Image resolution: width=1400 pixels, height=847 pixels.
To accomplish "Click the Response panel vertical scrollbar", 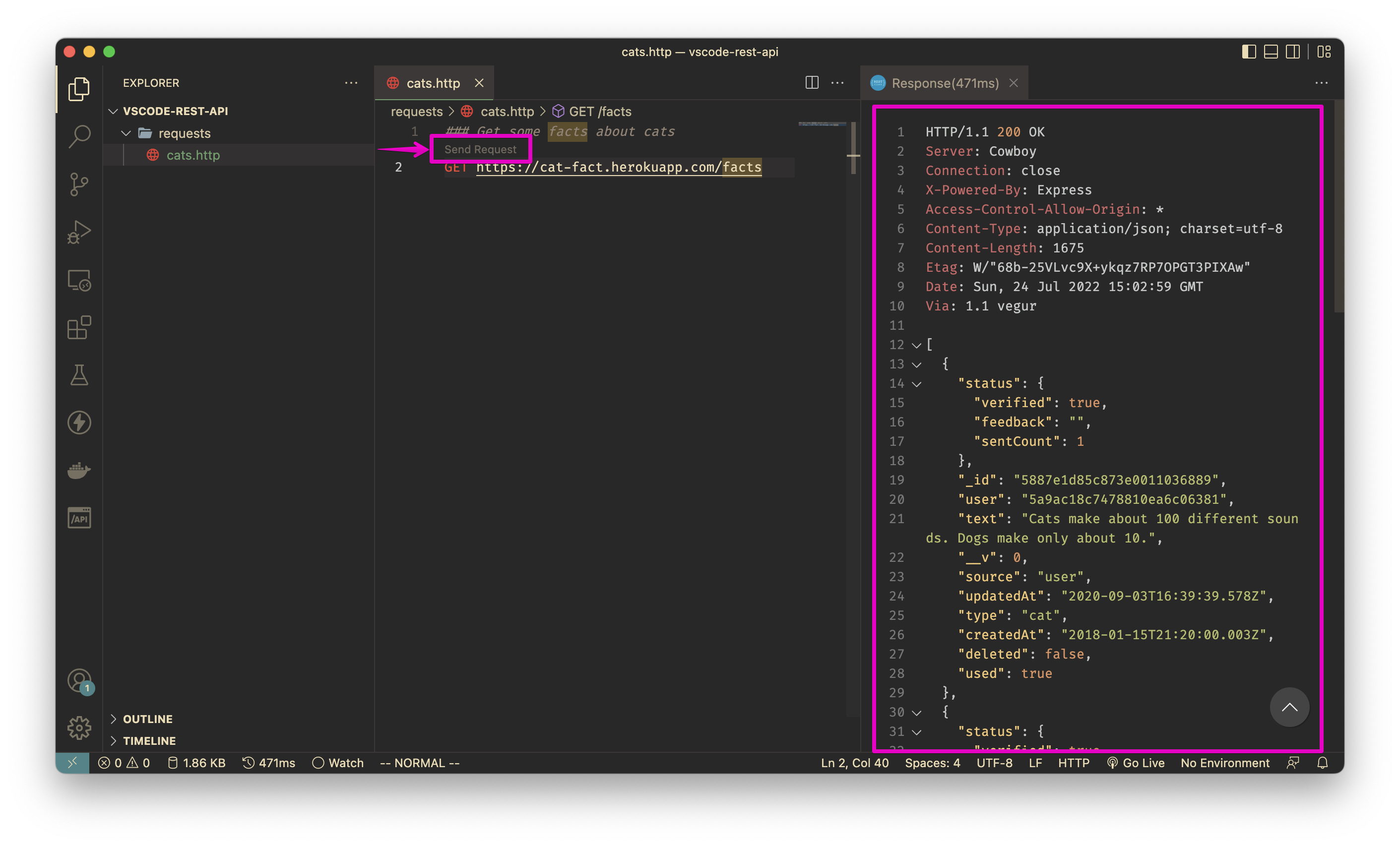I will [1338, 207].
